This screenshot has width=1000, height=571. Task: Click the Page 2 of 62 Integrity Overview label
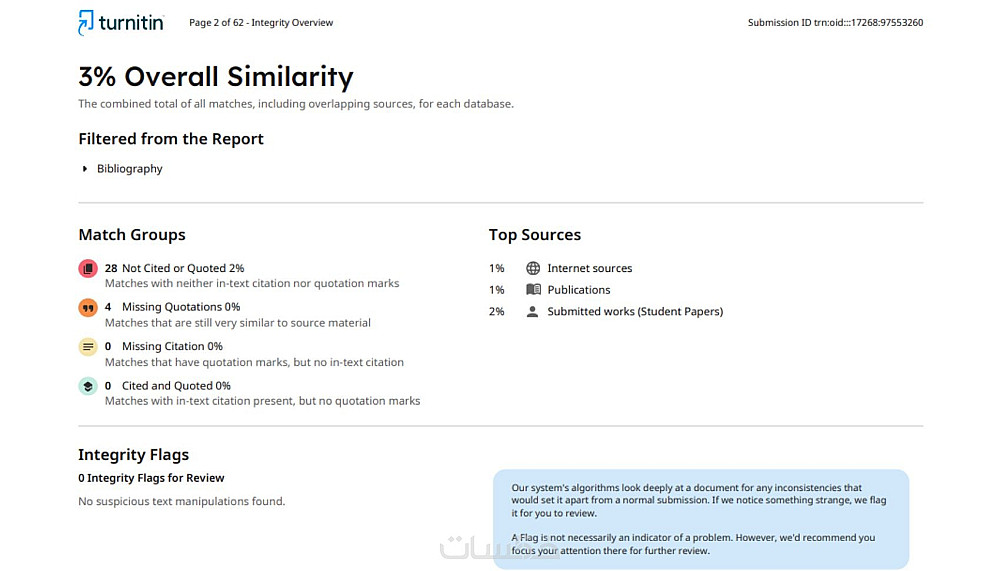[261, 23]
